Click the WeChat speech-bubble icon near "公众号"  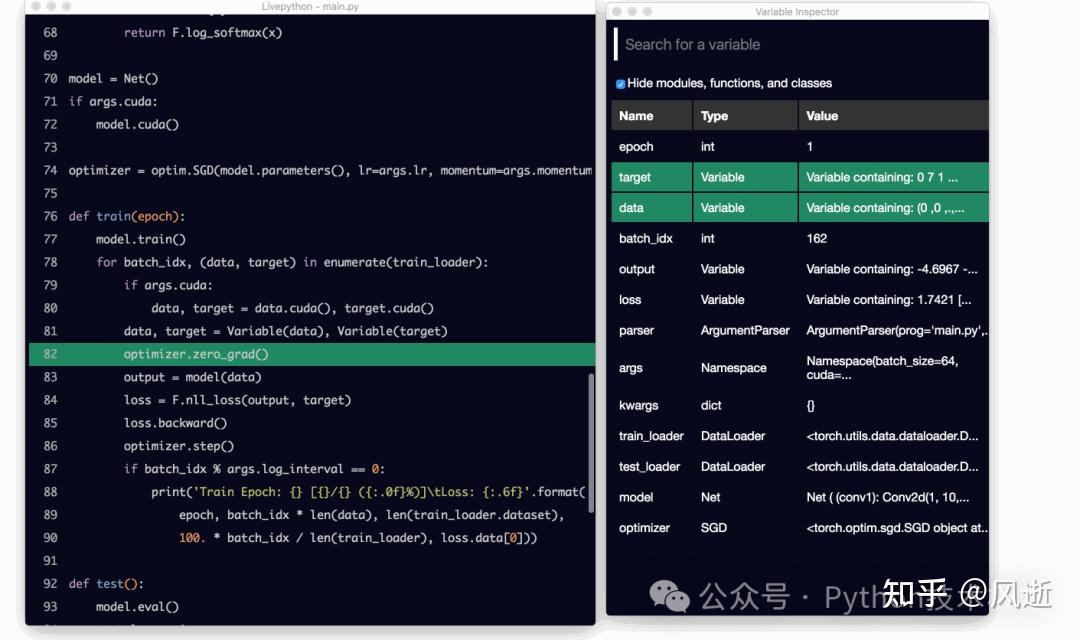[x=668, y=596]
